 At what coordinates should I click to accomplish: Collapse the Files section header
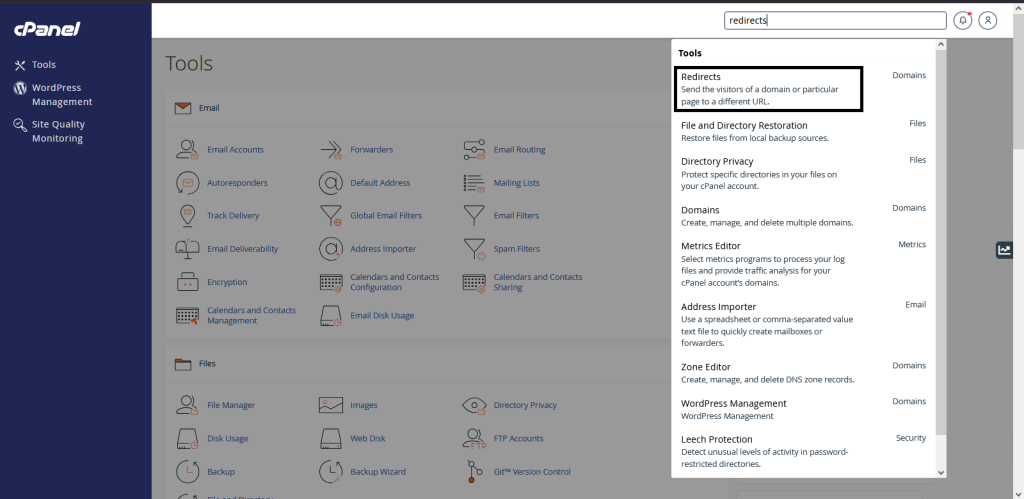tap(418, 364)
